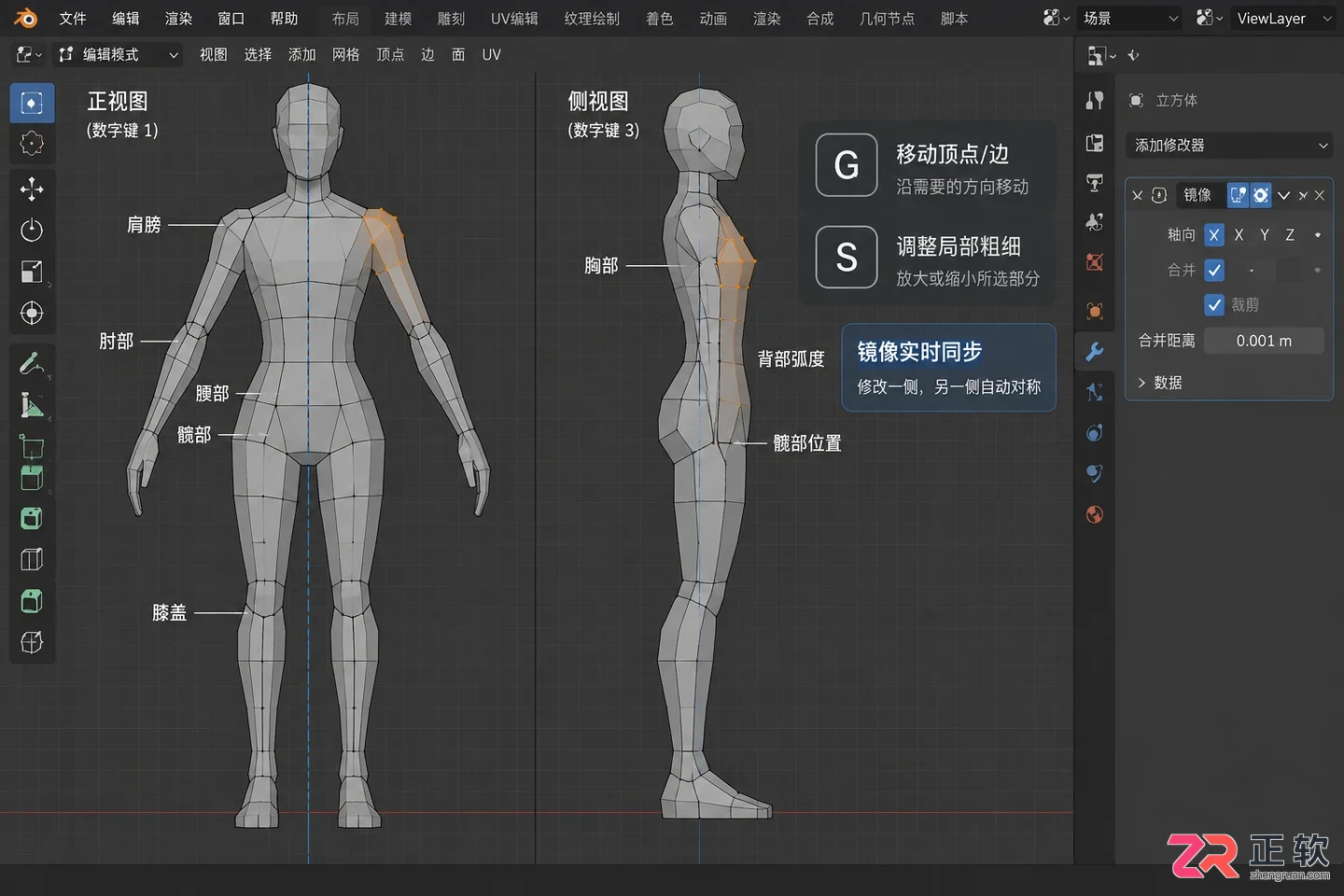1344x896 pixels.
Task: Switch to the 建模 workspace tab
Action: pyautogui.click(x=398, y=19)
